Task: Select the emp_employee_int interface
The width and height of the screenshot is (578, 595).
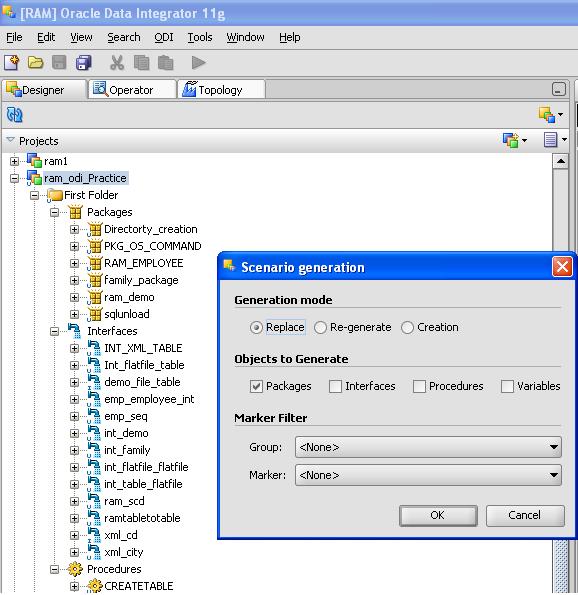Action: click(x=149, y=399)
